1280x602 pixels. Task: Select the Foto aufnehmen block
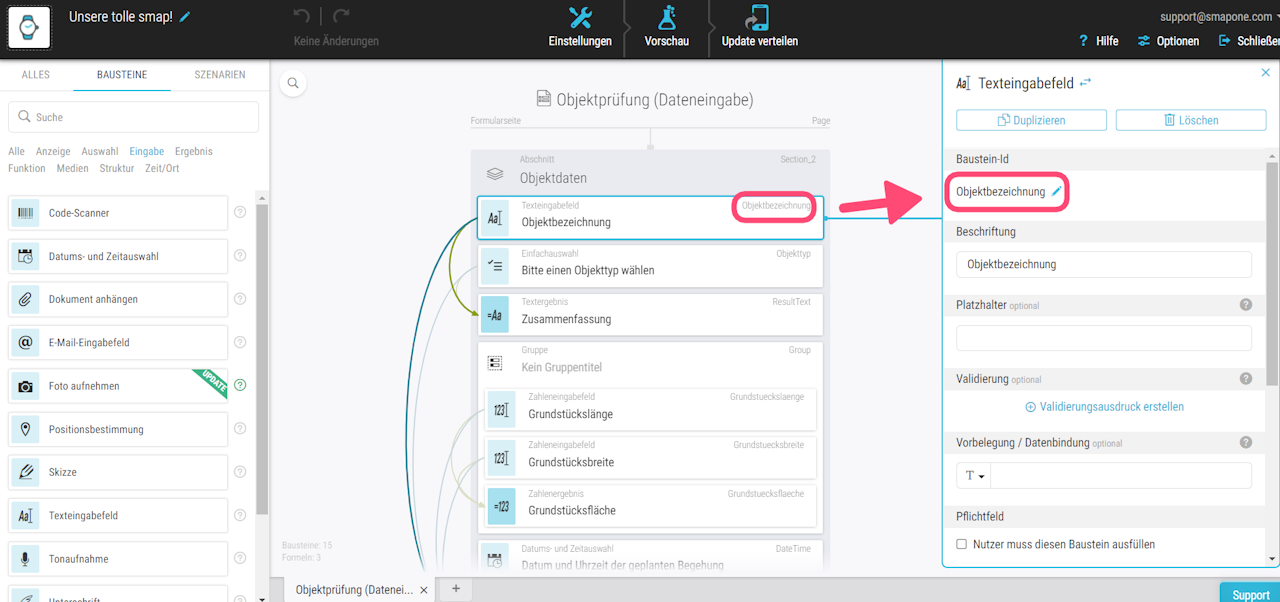119,386
